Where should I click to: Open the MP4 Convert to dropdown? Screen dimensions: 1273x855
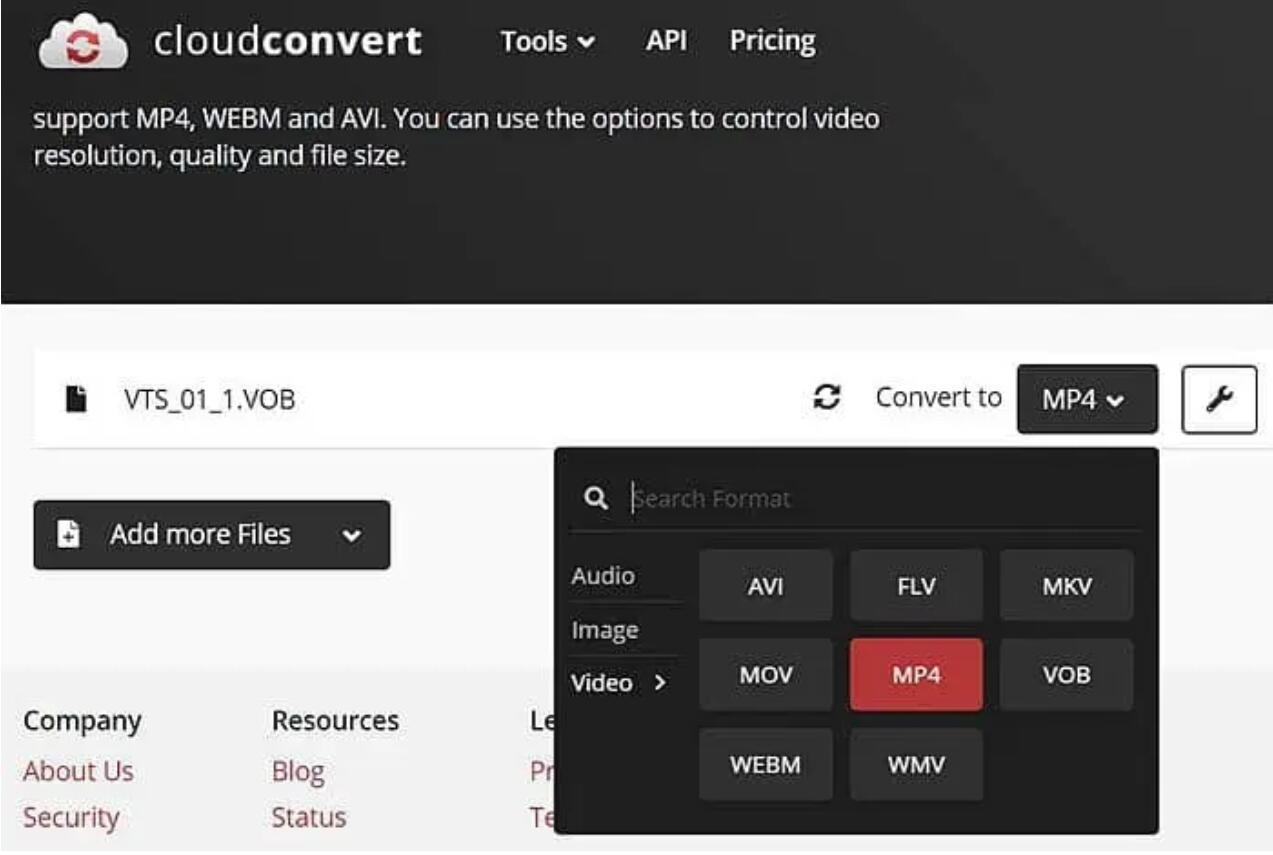1087,399
